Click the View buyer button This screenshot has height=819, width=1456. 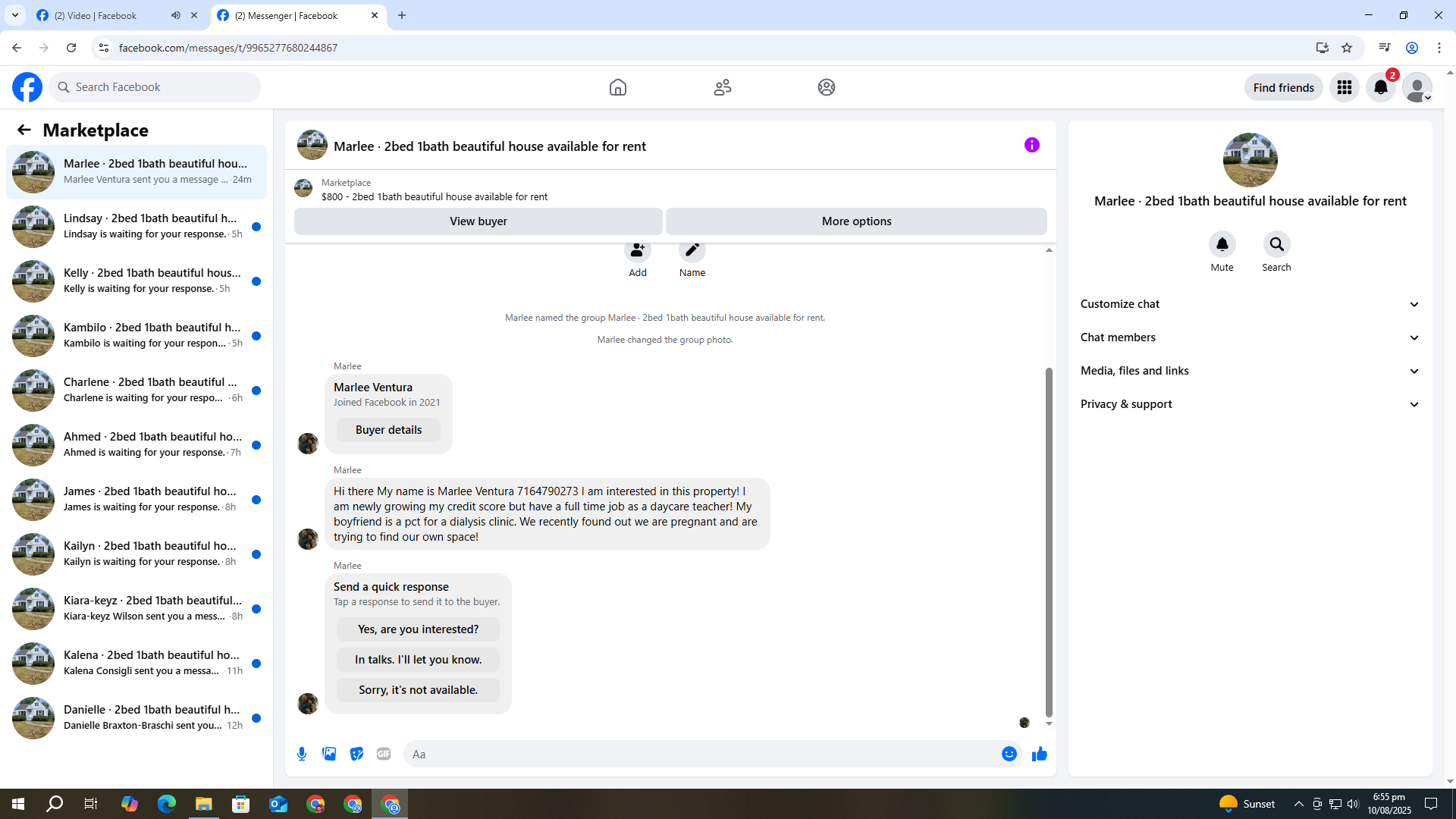click(478, 221)
